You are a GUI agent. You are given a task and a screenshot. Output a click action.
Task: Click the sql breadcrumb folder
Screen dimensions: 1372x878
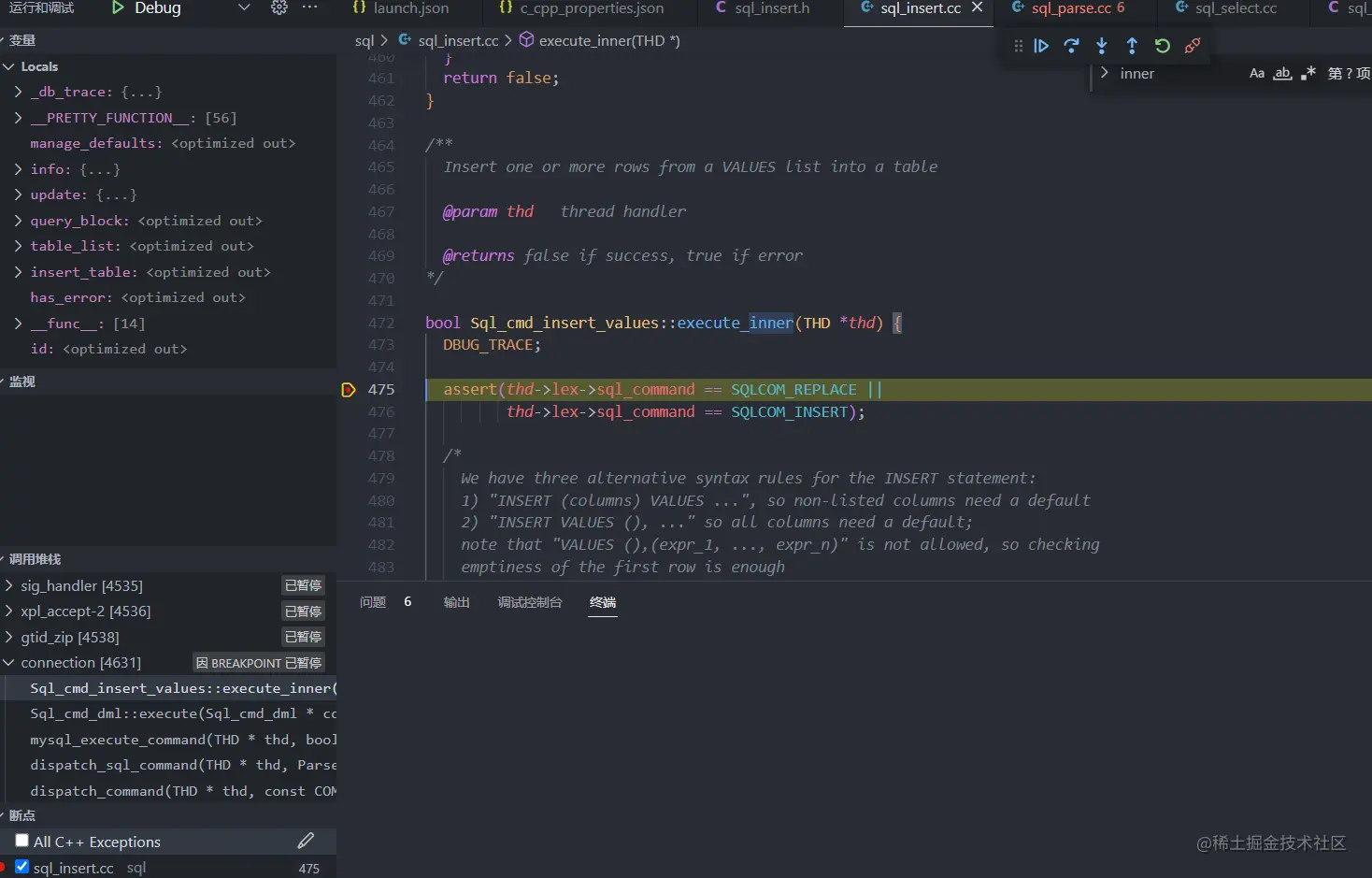[x=364, y=41]
